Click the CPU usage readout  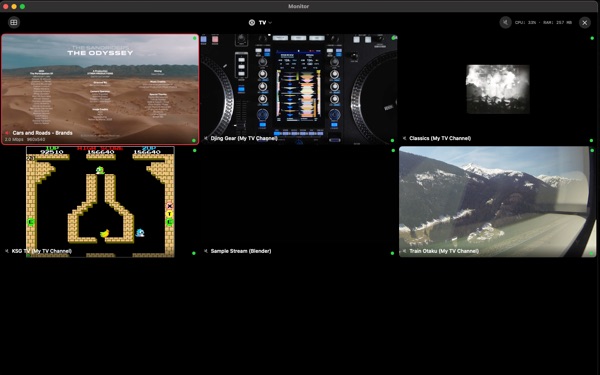[525, 23]
